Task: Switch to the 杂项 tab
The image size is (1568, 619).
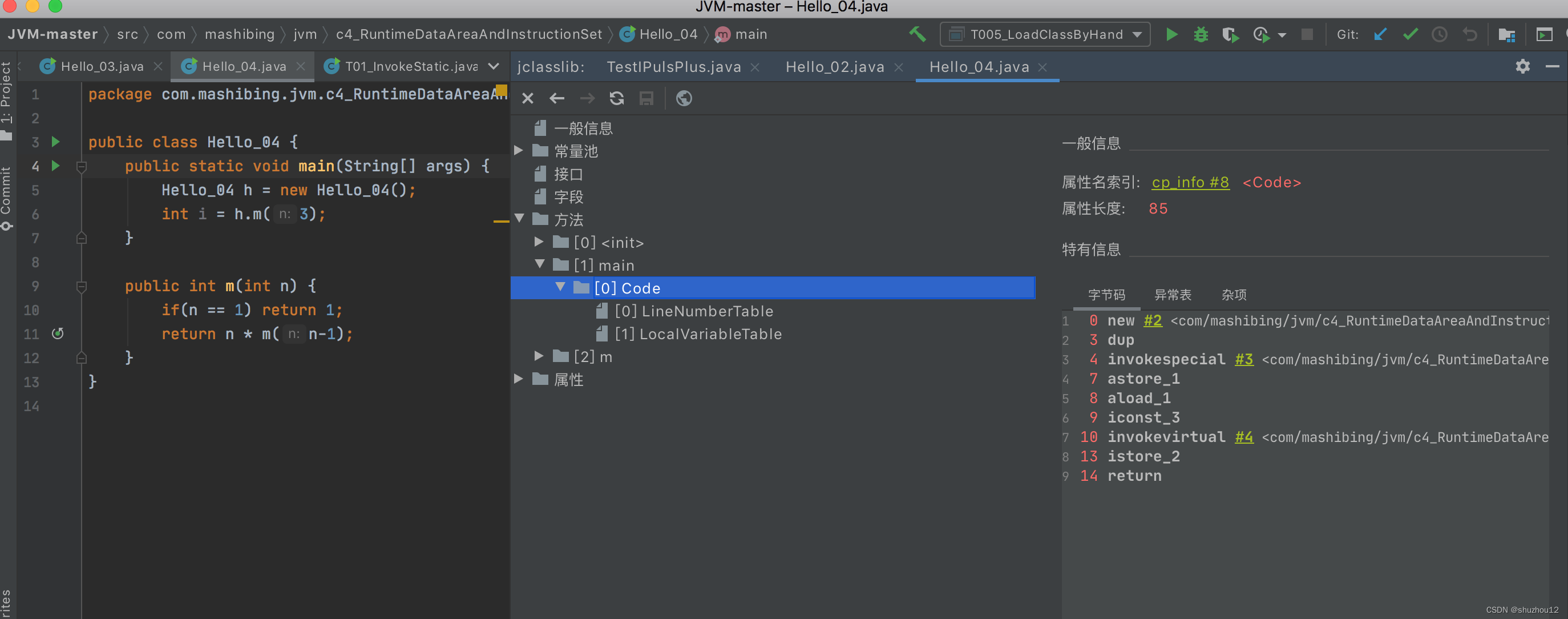Action: coord(1234,295)
